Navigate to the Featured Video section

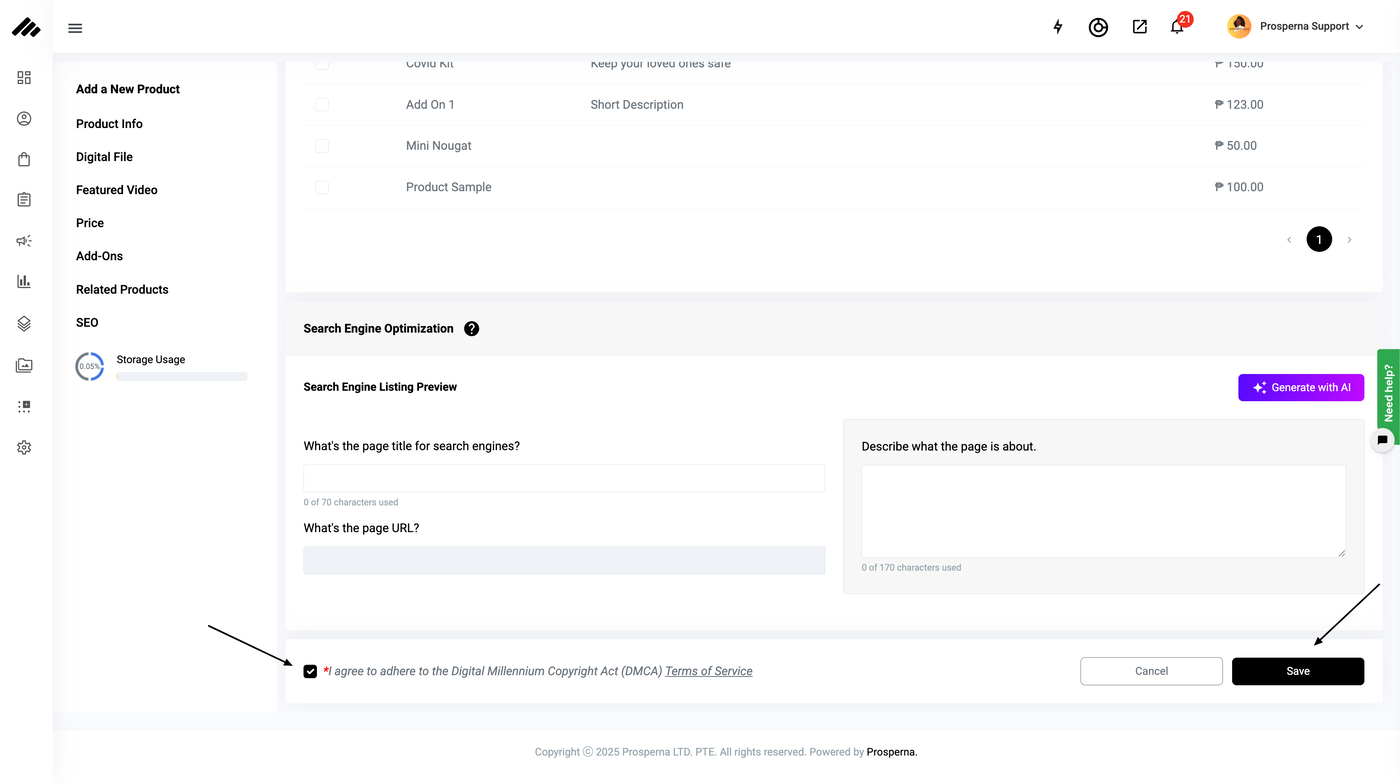point(116,190)
